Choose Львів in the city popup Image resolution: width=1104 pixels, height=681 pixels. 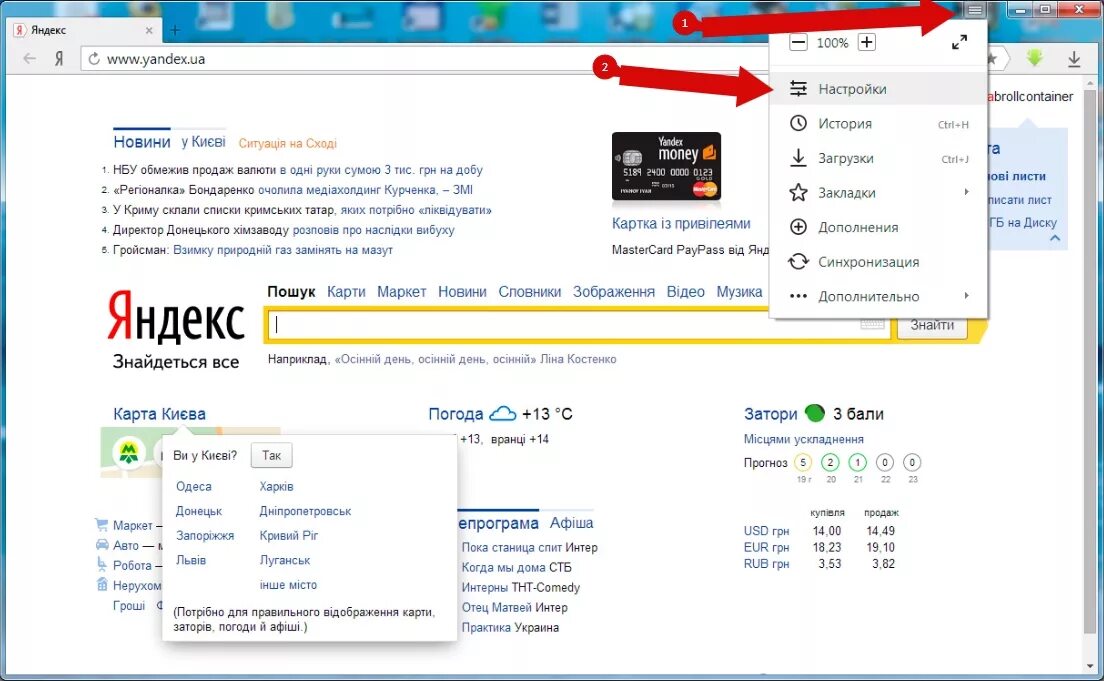(191, 561)
